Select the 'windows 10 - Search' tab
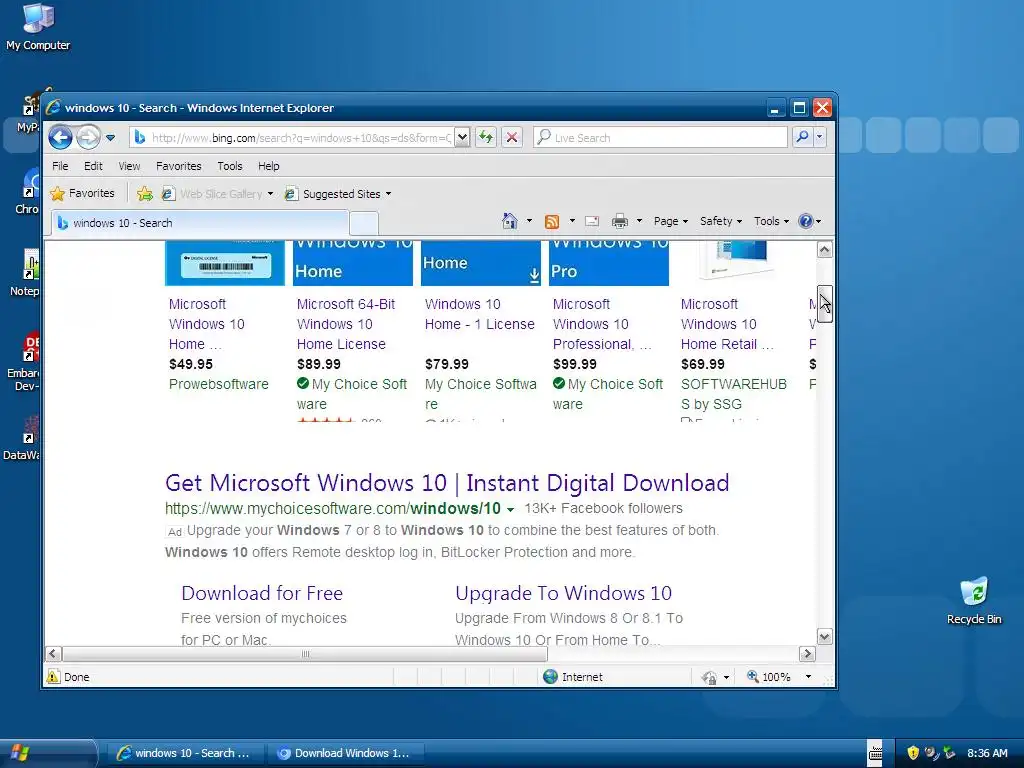This screenshot has height=768, width=1024. pyautogui.click(x=199, y=223)
